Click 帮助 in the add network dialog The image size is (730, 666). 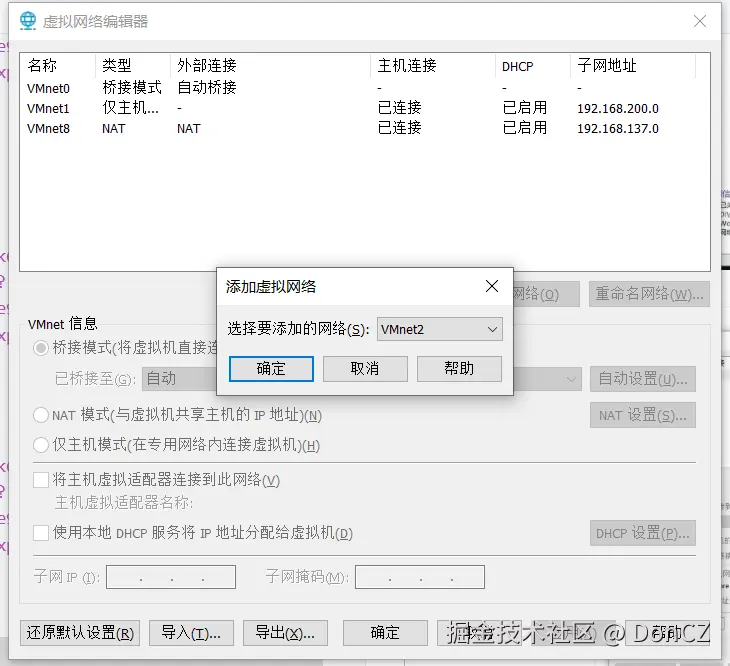[459, 369]
